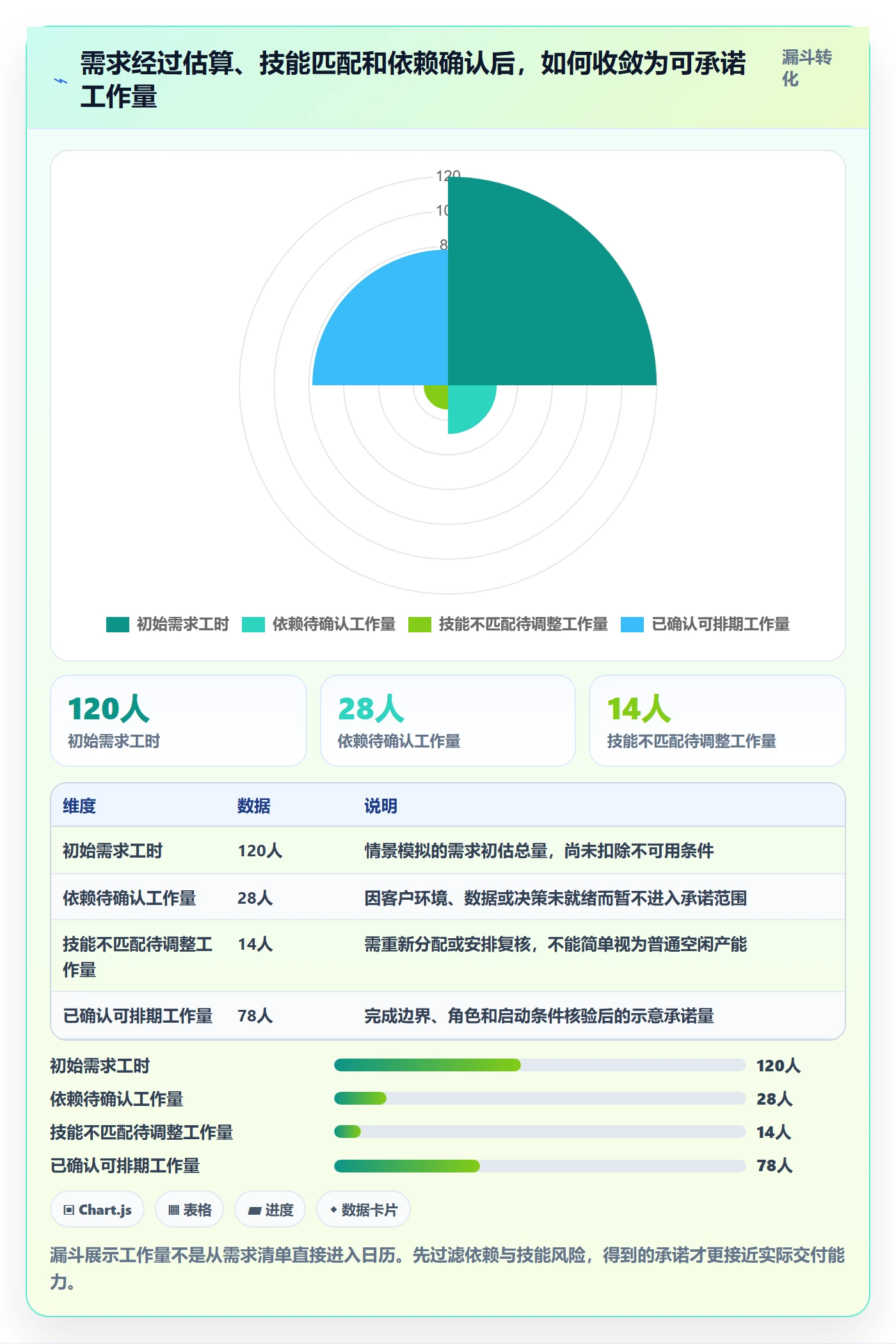Click the 进度 tag chip
The width and height of the screenshot is (896, 1344).
pyautogui.click(x=270, y=1210)
